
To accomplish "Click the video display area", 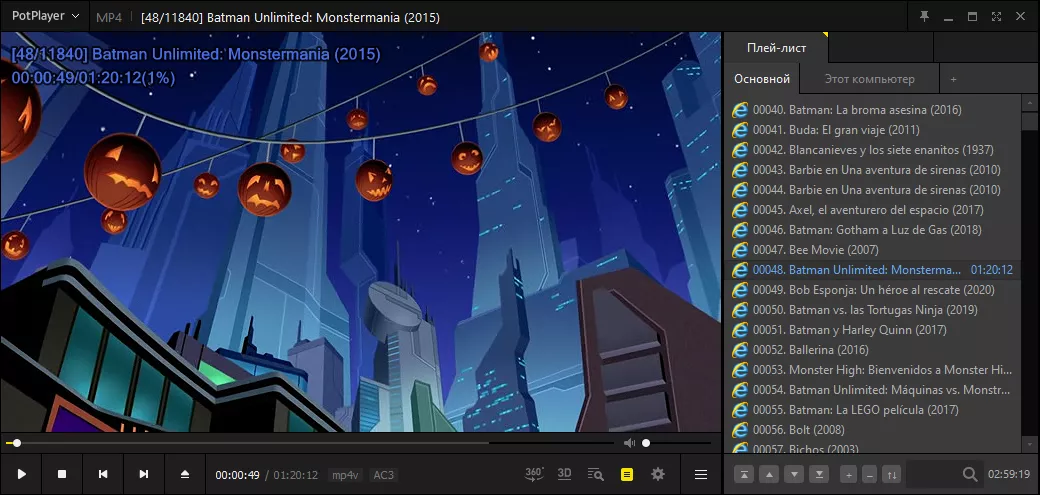I will click(361, 232).
